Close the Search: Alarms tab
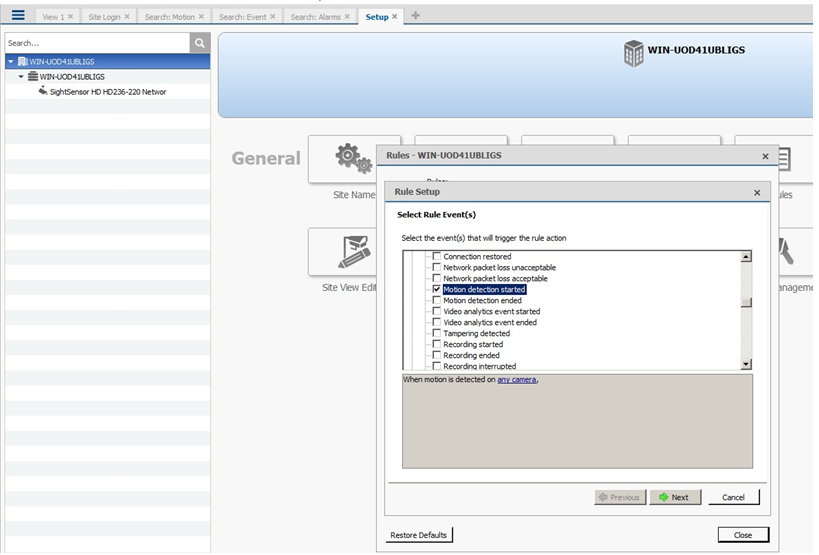 [347, 17]
